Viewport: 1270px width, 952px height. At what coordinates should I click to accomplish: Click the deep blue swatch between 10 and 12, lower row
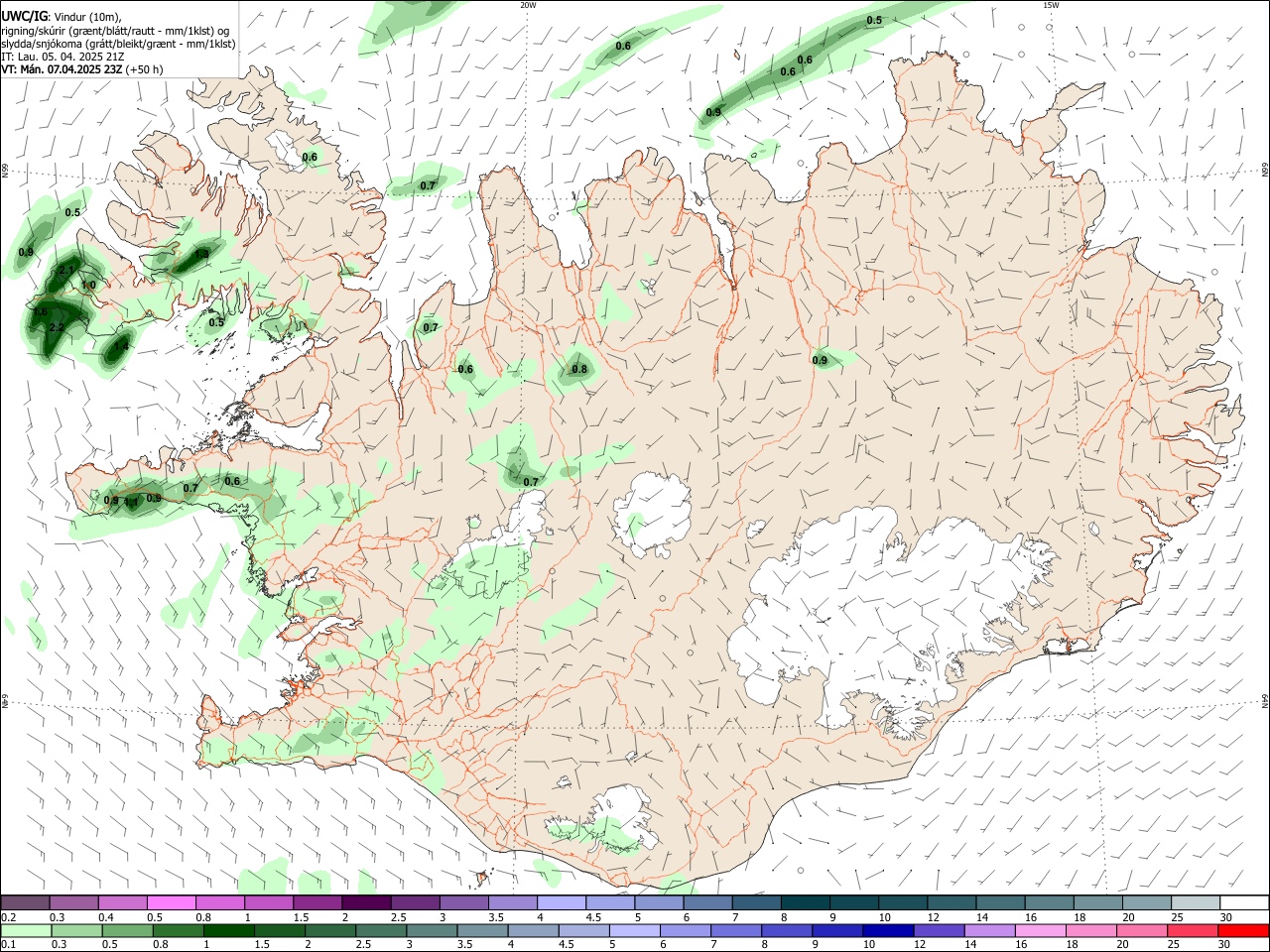point(887,930)
